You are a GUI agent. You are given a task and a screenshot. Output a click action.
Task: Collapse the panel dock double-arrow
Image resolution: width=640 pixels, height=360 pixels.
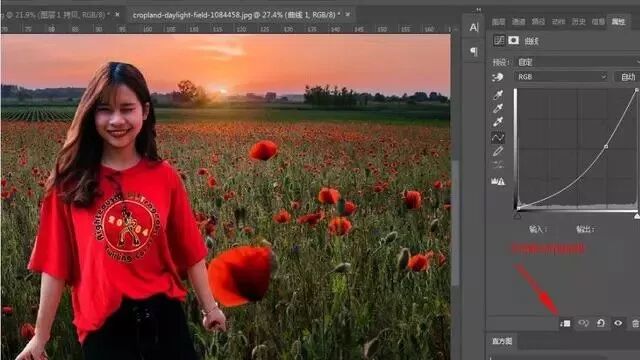(x=478, y=9)
